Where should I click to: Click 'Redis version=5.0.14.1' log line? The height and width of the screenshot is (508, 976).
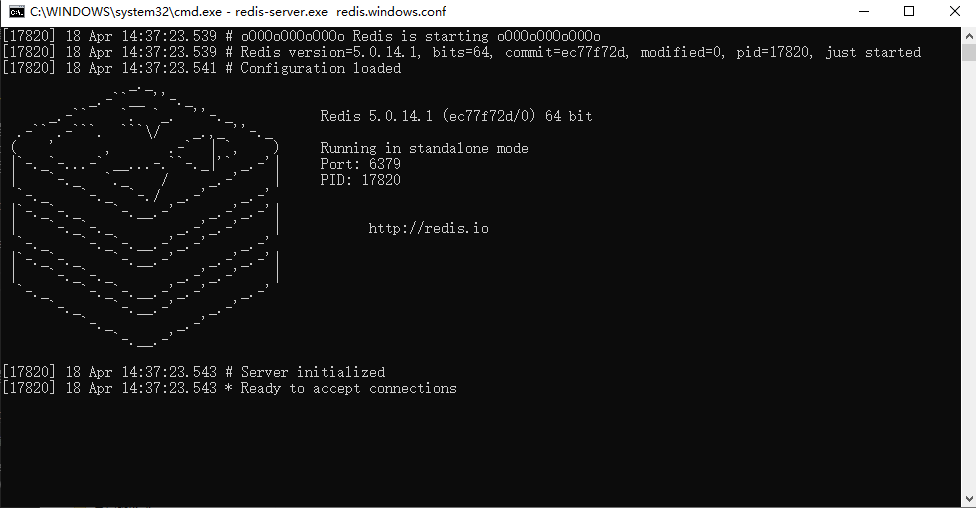point(461,52)
